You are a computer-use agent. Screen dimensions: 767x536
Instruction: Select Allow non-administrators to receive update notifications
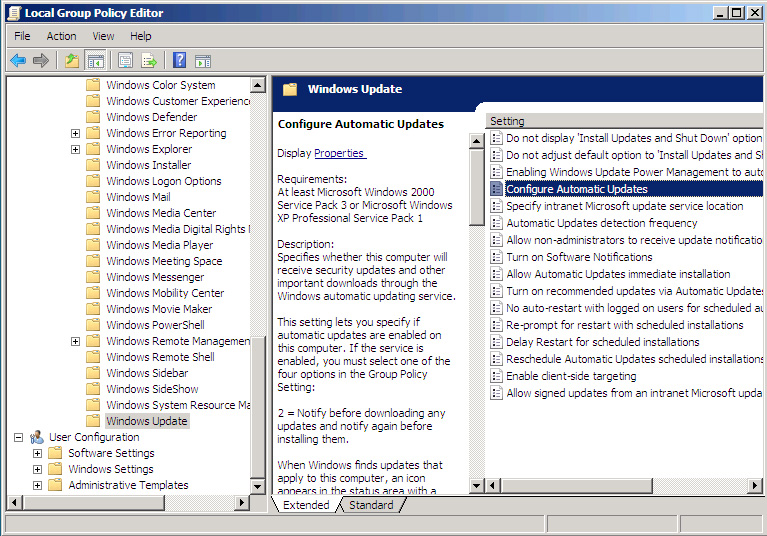pyautogui.click(x=634, y=240)
